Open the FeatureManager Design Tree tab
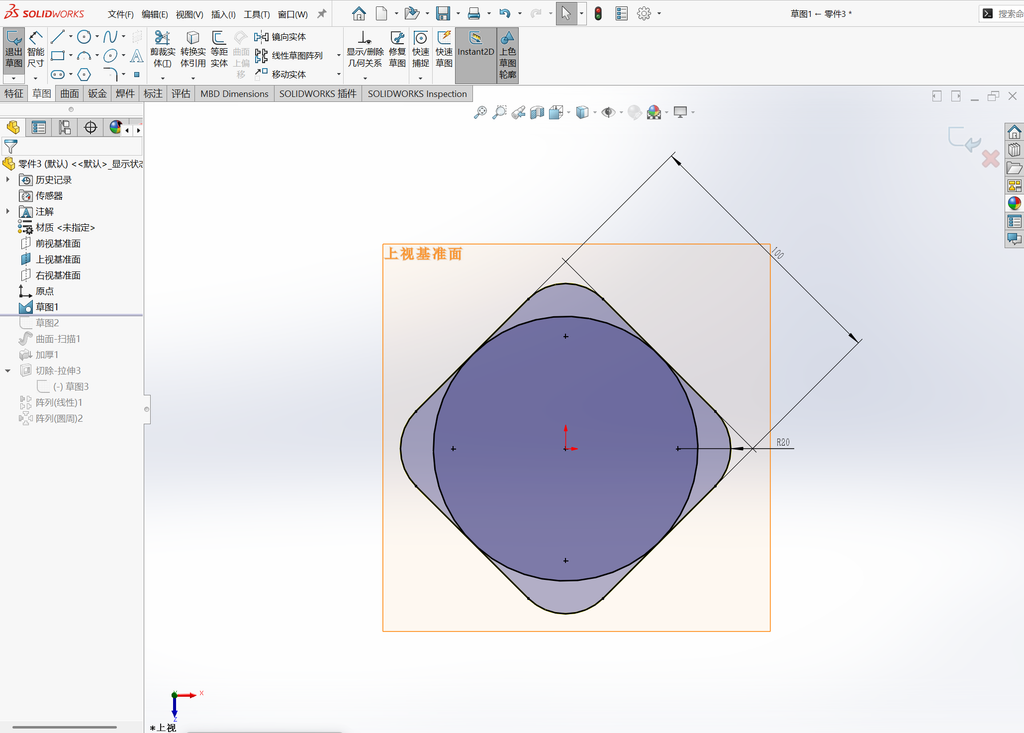Screen dimensions: 1024x733 click(x=13, y=127)
